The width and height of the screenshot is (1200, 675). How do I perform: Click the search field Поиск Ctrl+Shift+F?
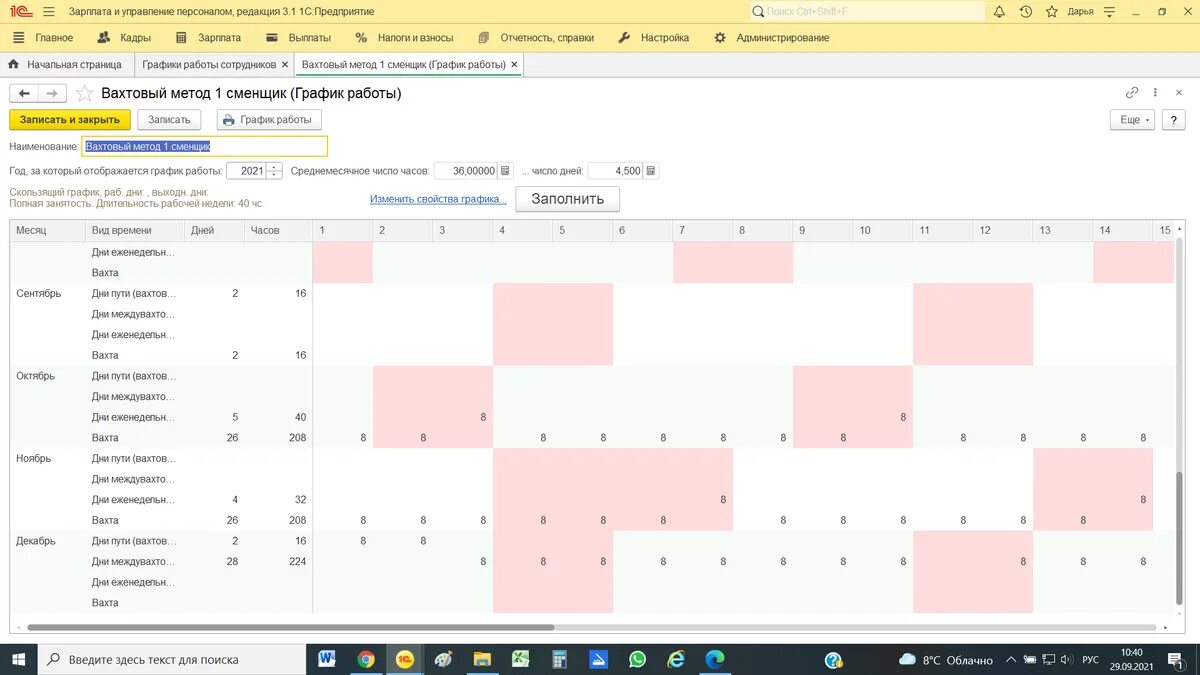pyautogui.click(x=867, y=11)
